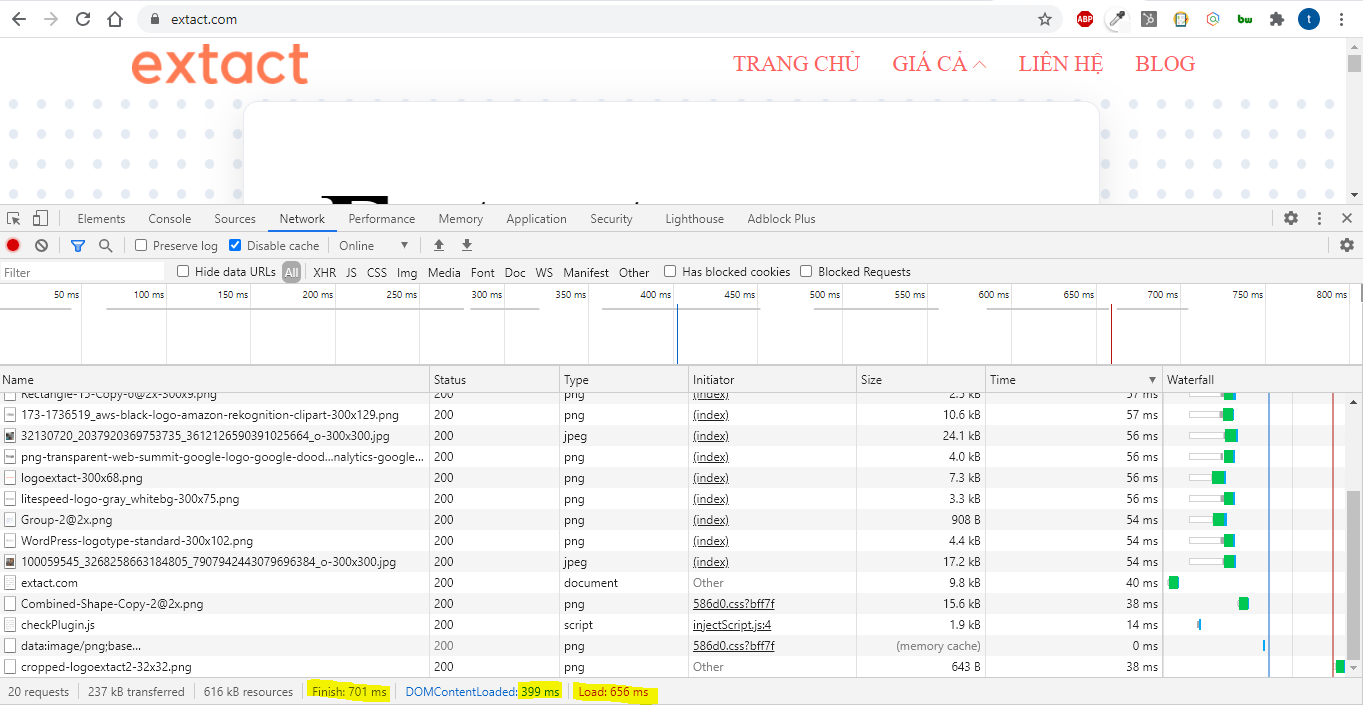Open the BLOG navigation link
The height and width of the screenshot is (705, 1363).
(1164, 63)
